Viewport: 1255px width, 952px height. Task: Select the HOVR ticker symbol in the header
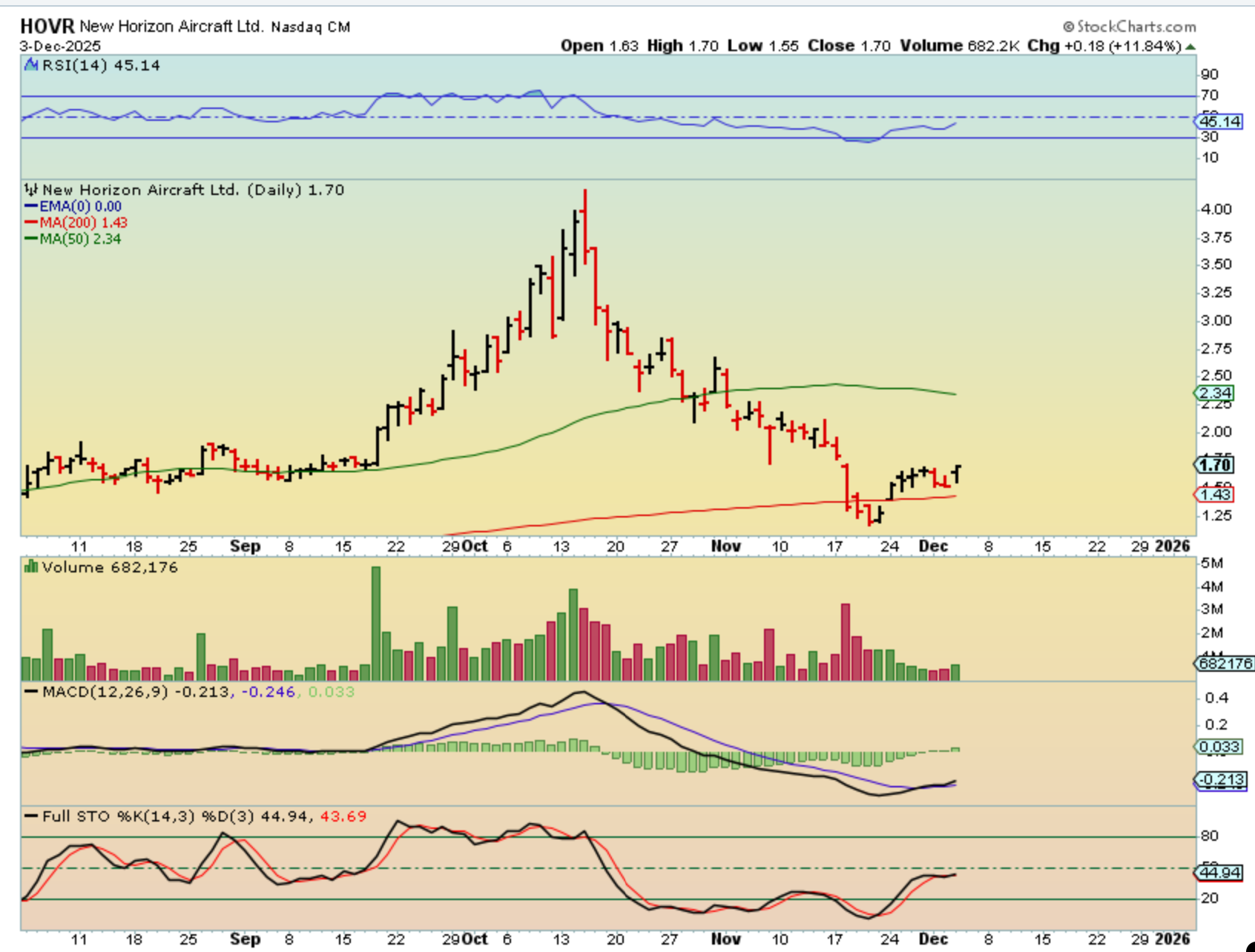click(47, 27)
